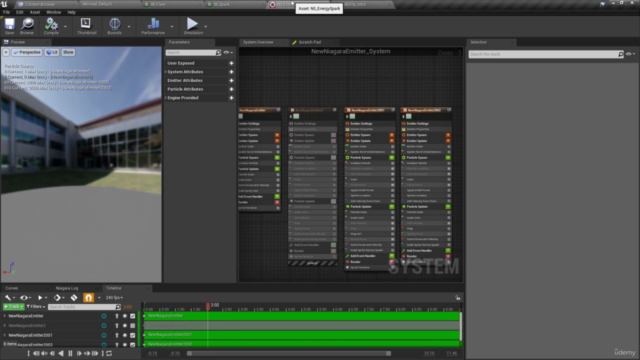
Task: Toggle the enabled checkbox in disabled NewNiagaraEmitter2 node
Action: coord(296,116)
